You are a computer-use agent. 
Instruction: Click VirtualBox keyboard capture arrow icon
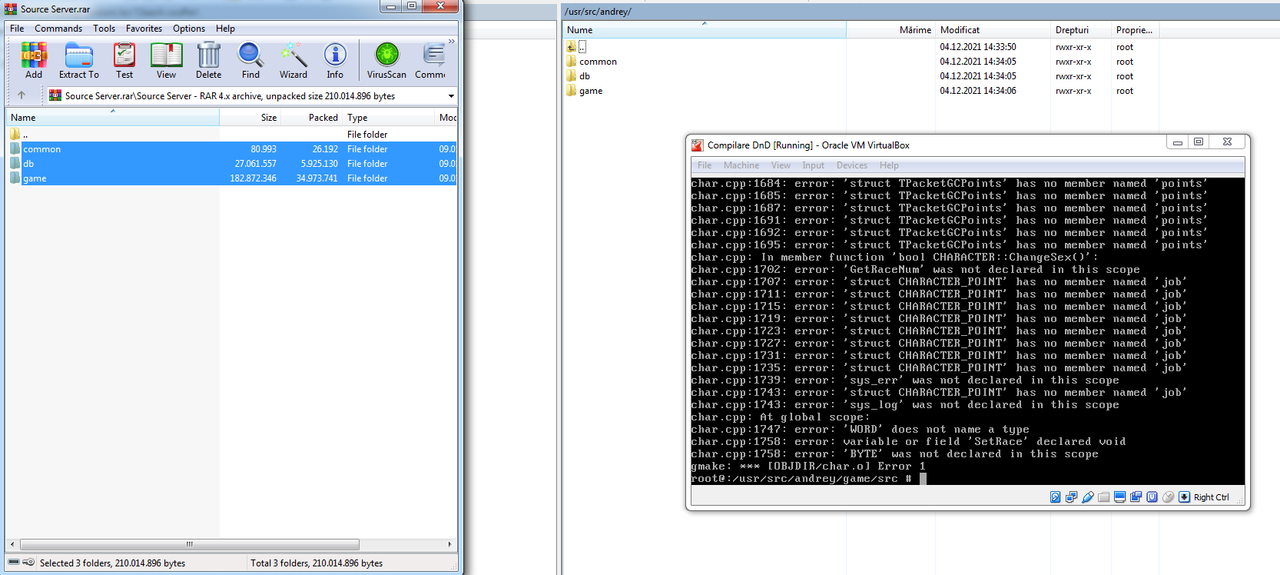click(1184, 497)
